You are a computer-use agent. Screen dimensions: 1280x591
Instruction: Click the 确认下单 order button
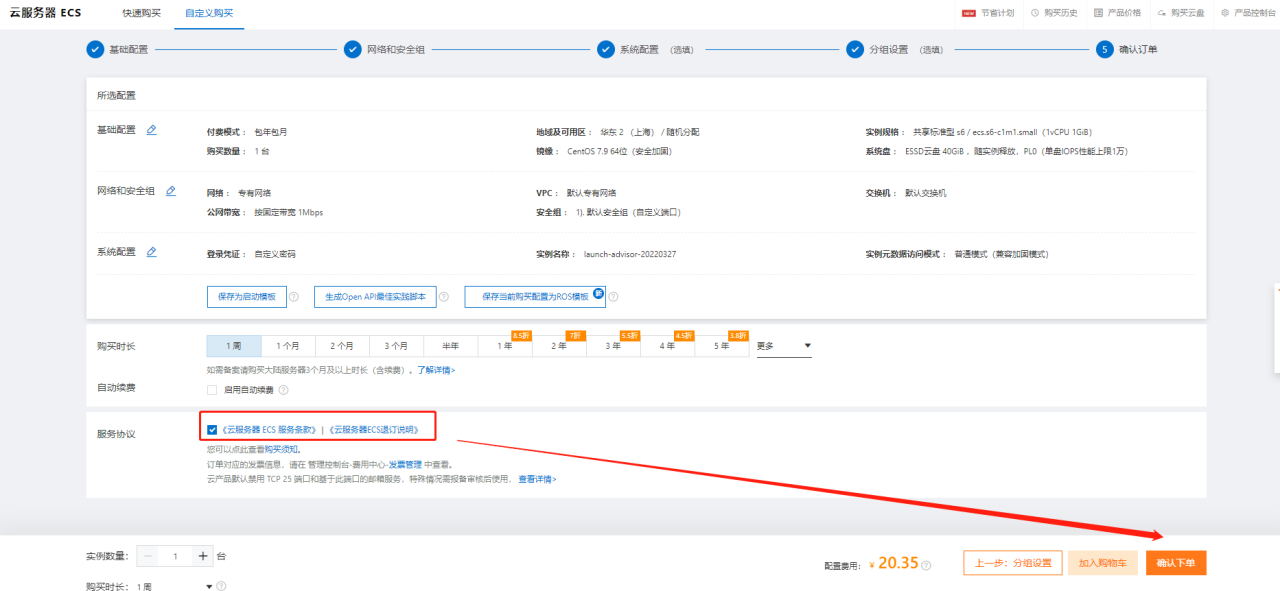1178,562
